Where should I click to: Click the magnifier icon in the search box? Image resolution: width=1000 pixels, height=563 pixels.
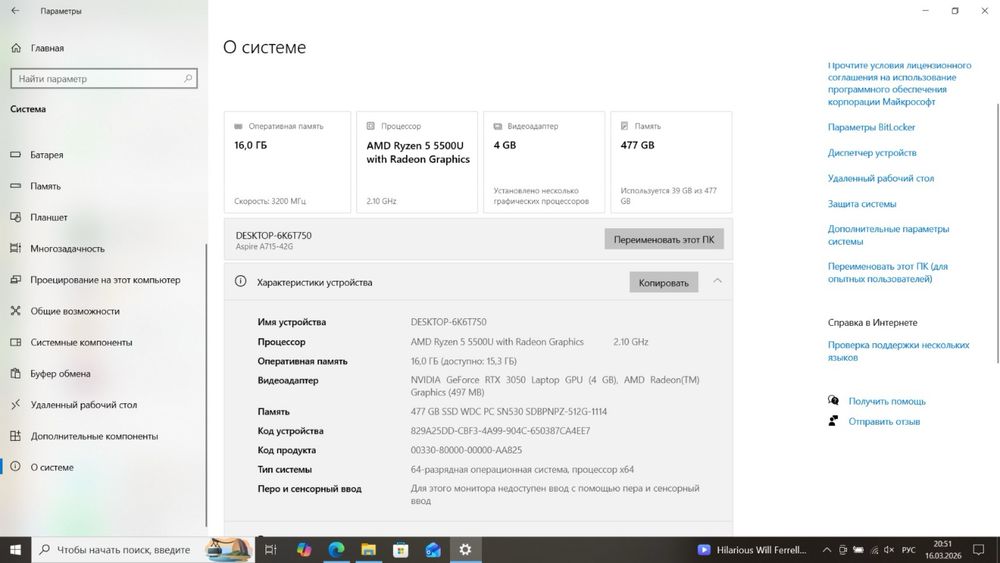(x=188, y=78)
